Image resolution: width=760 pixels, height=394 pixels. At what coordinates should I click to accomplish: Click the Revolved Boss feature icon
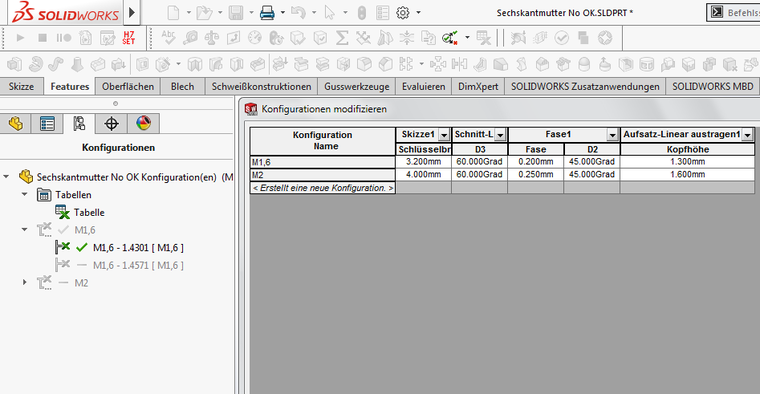pyautogui.click(x=35, y=64)
